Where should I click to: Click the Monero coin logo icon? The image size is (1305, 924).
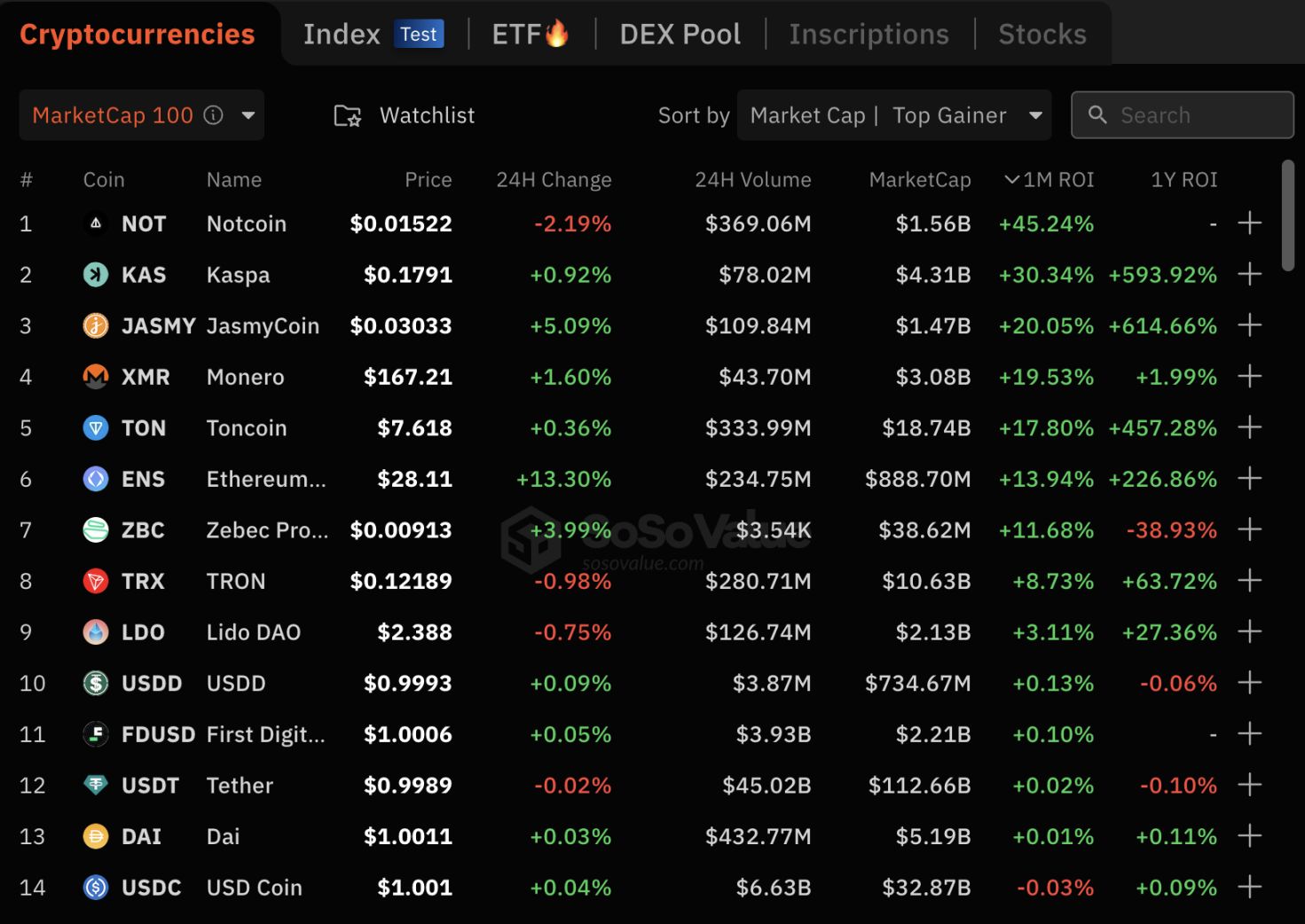coord(96,377)
